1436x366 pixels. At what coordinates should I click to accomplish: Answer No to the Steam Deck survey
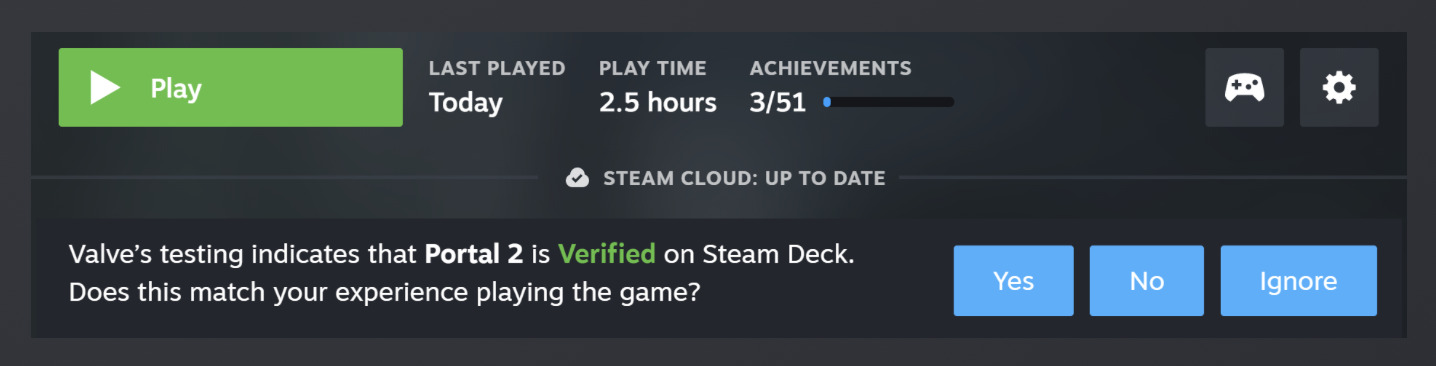click(1147, 281)
